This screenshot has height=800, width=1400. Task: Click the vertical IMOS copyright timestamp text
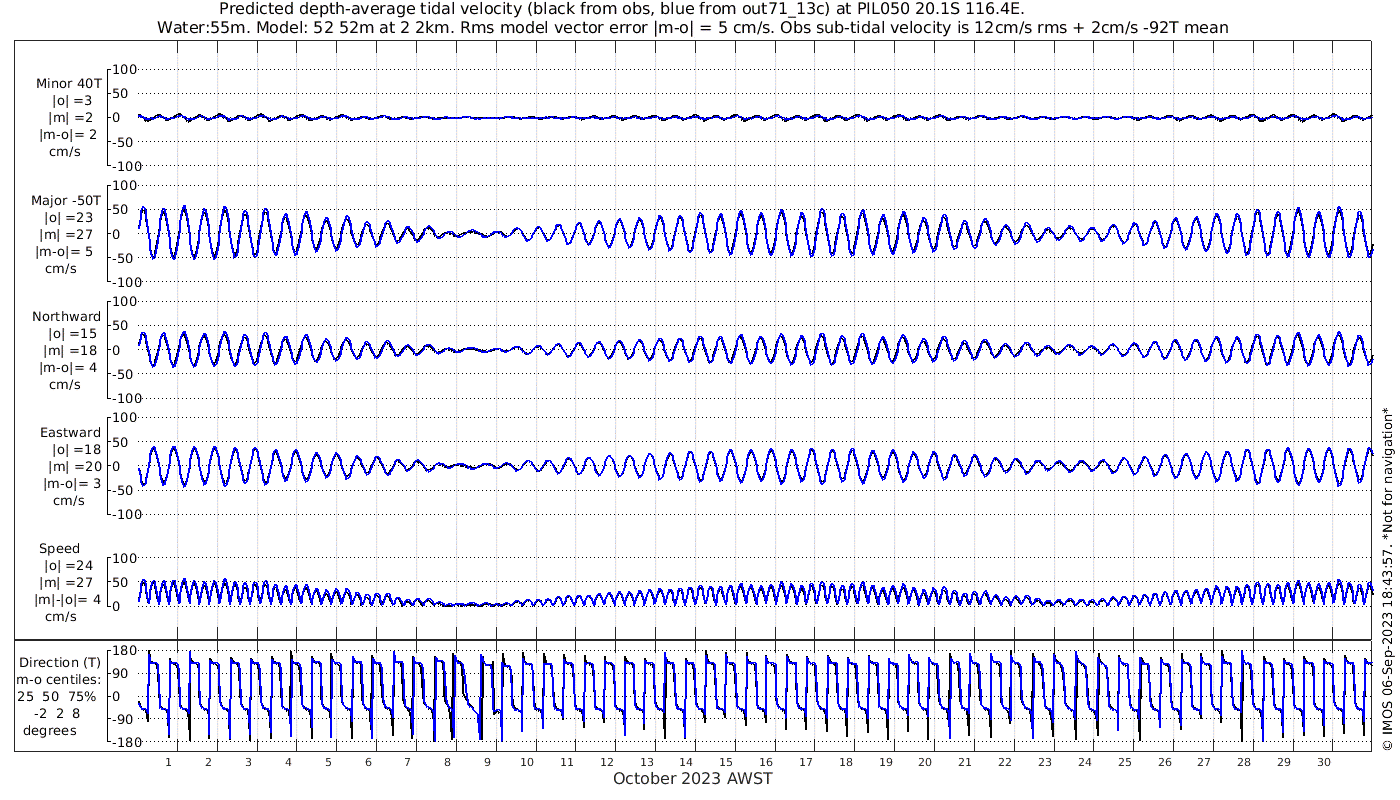[1387, 577]
